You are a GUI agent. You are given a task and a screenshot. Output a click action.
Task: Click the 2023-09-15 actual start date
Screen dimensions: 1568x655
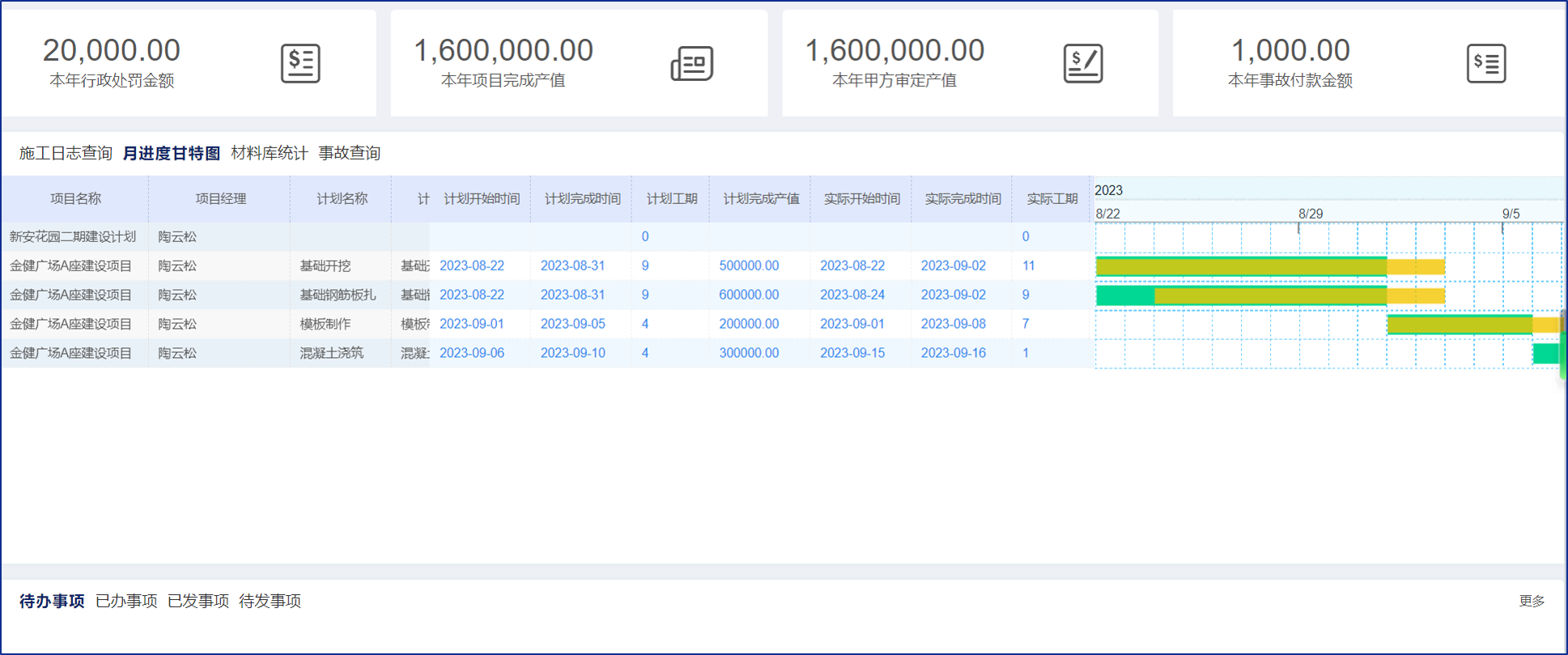852,353
